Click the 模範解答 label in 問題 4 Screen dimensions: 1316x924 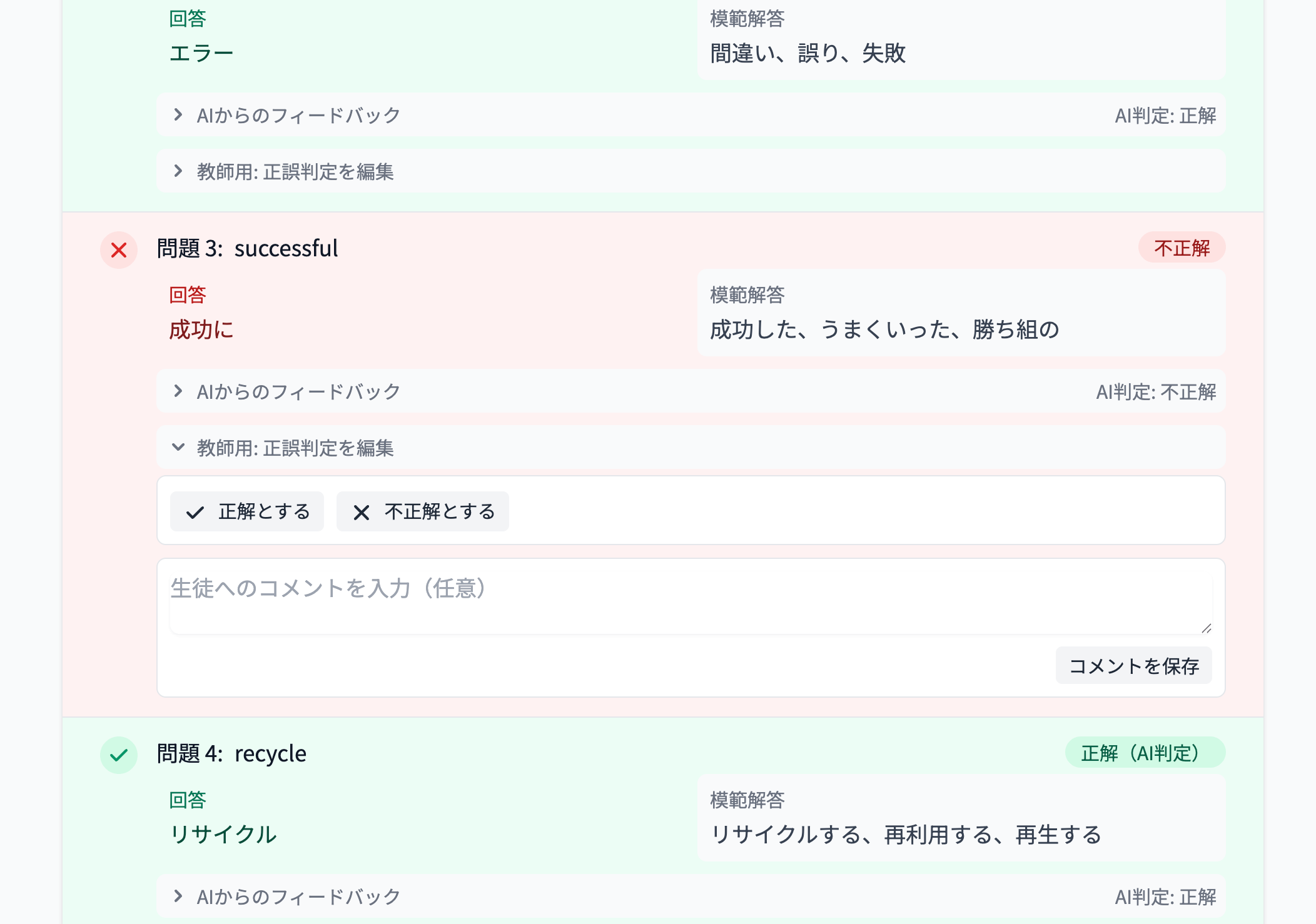pyautogui.click(x=747, y=800)
